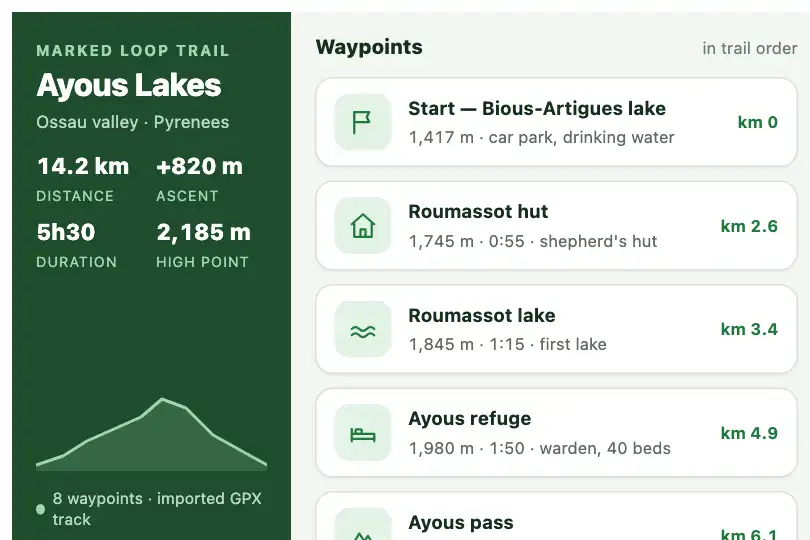Select the Ayous pass waypoint title
Image resolution: width=810 pixels, height=540 pixels.
[461, 522]
